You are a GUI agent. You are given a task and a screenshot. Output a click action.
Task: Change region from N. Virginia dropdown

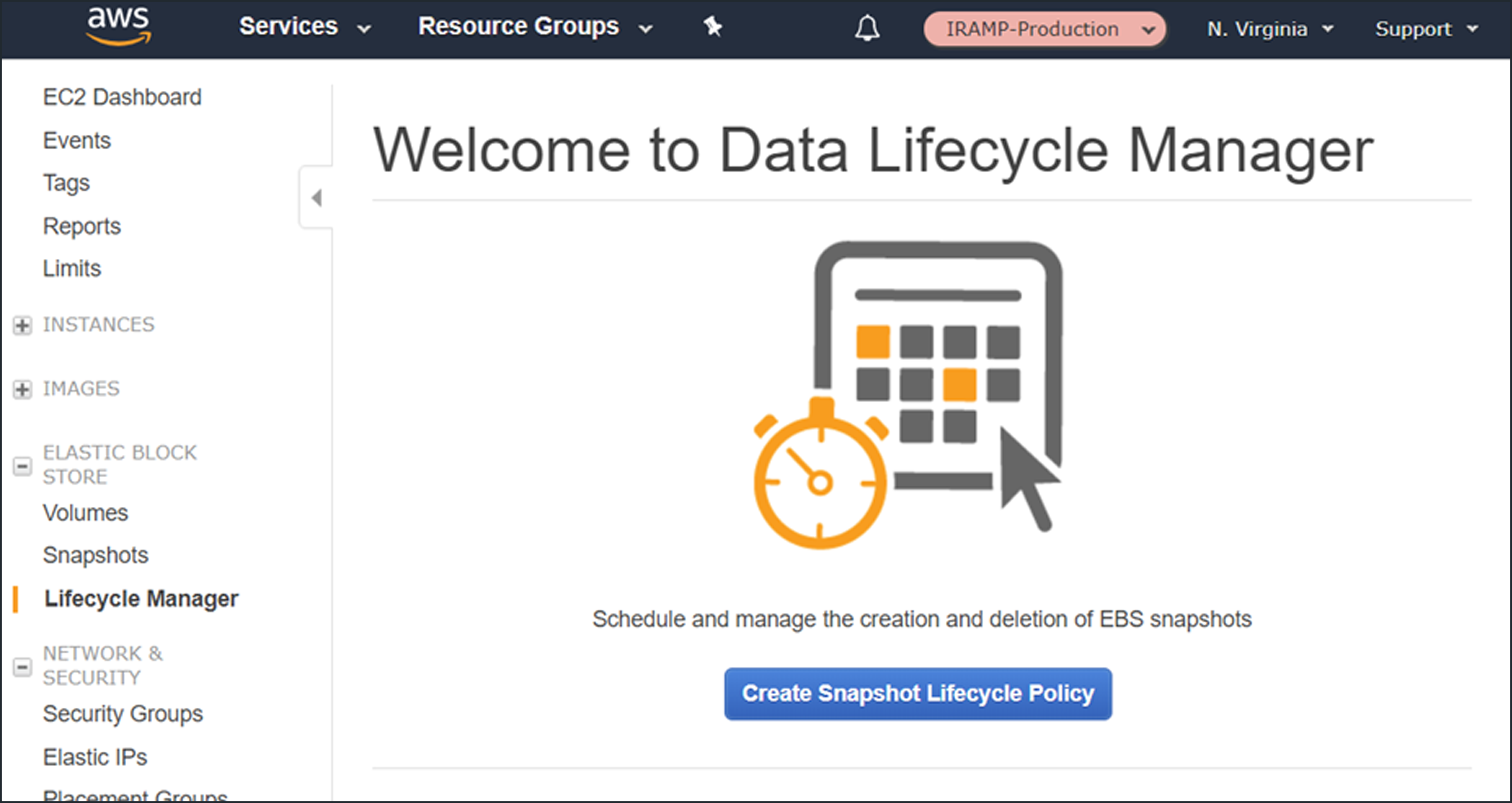tap(1269, 29)
